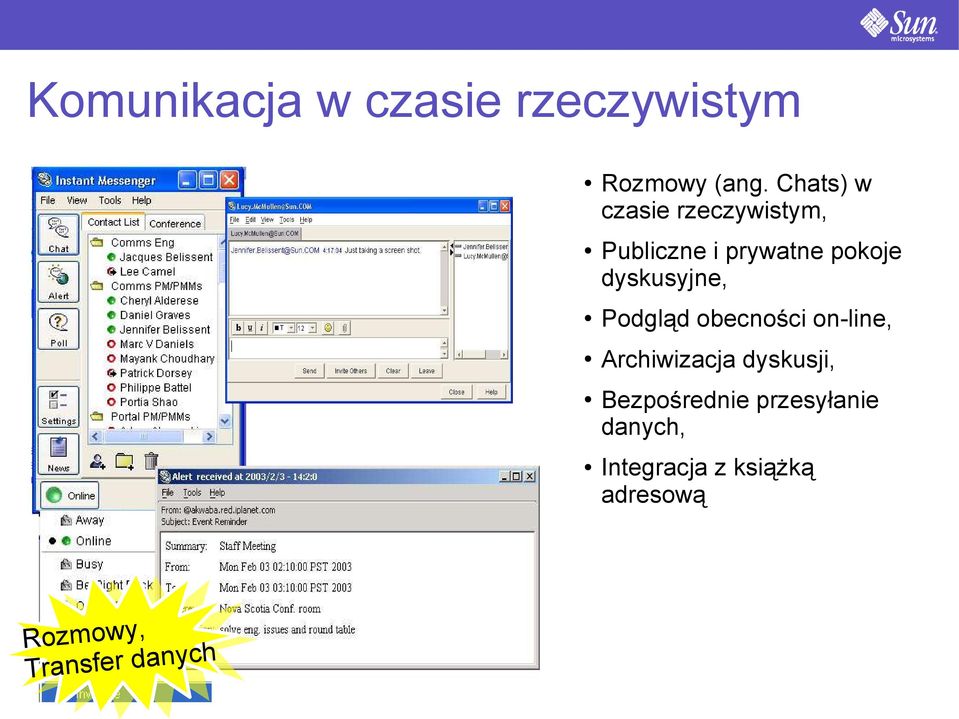Select the green status icon beside Jacques Belissent

111,257
